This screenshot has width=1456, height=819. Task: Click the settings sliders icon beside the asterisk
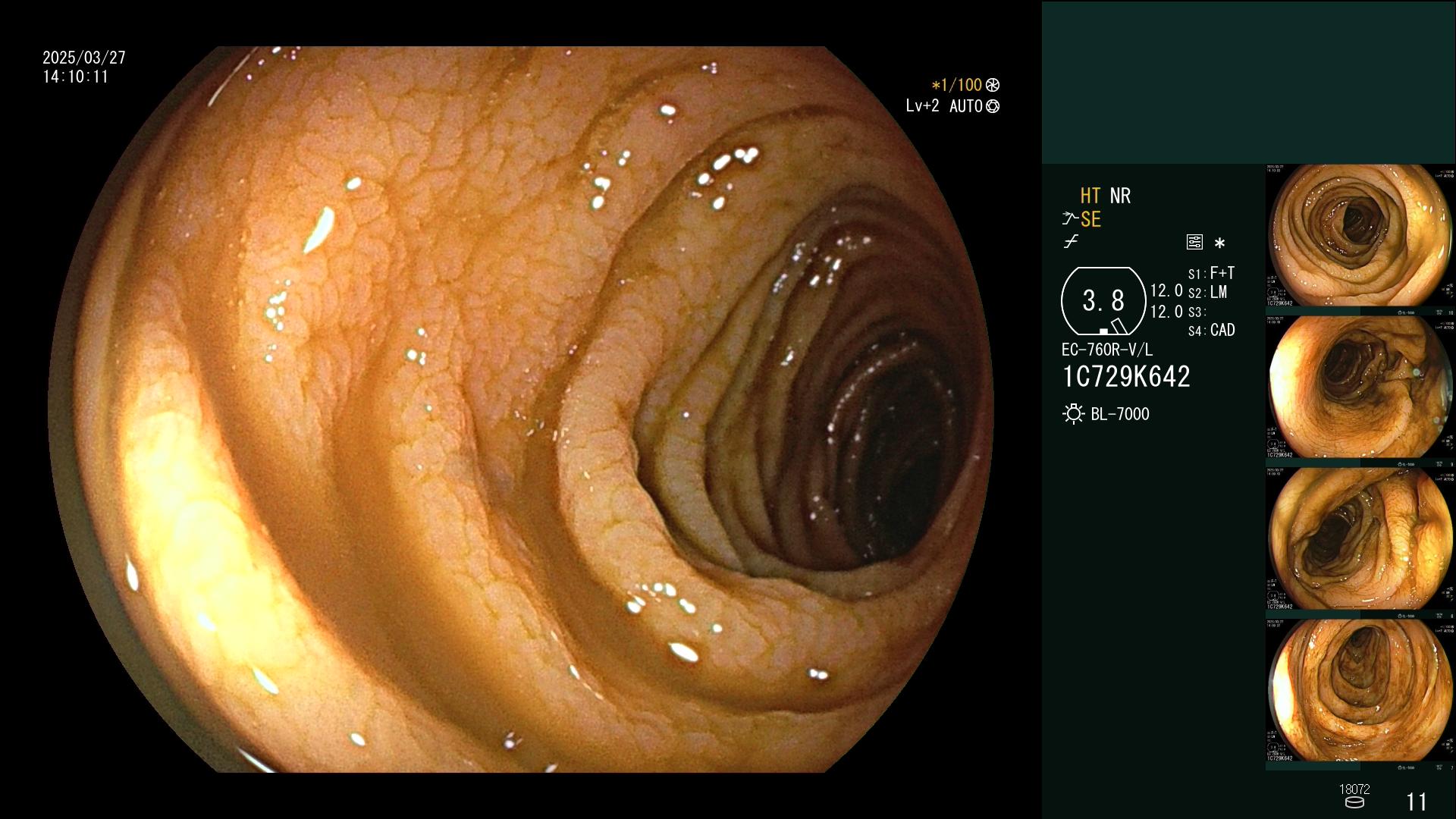coord(1194,243)
